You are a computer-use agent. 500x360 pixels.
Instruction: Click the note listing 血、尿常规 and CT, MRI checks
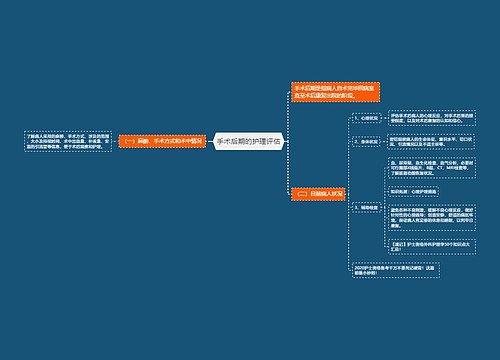[x=432, y=168]
